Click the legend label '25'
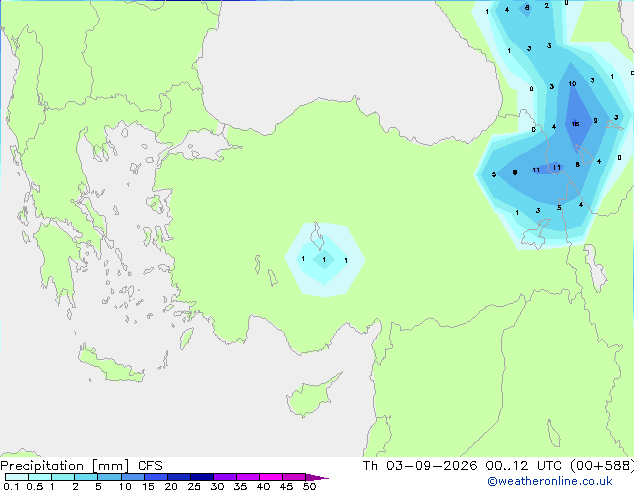This screenshot has width=634, height=490. point(194,486)
